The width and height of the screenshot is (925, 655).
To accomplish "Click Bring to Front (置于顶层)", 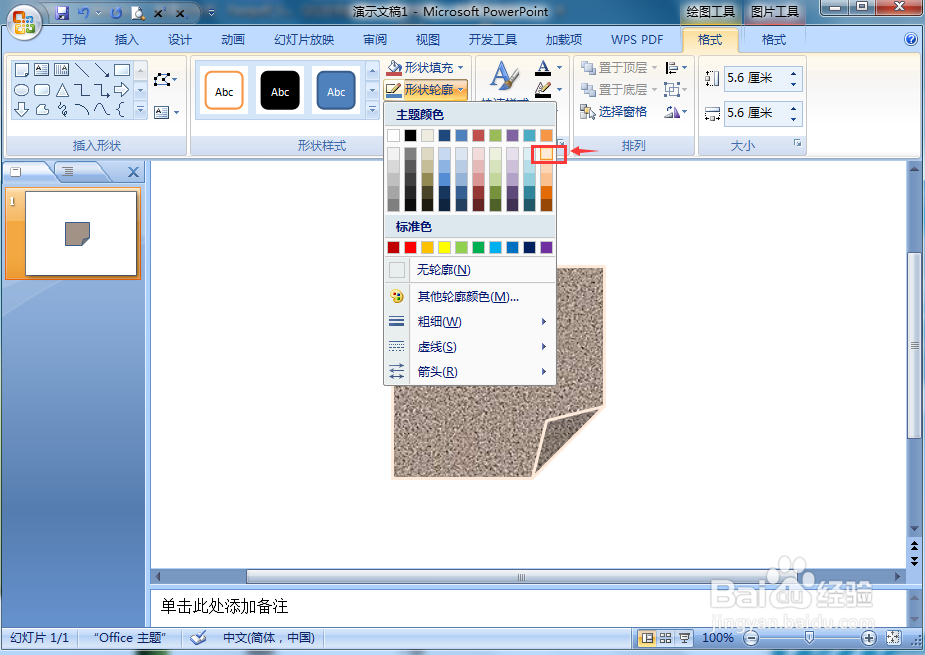I will point(618,67).
